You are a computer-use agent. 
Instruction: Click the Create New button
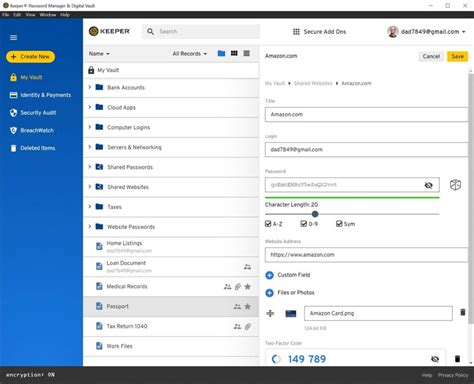pyautogui.click(x=31, y=57)
